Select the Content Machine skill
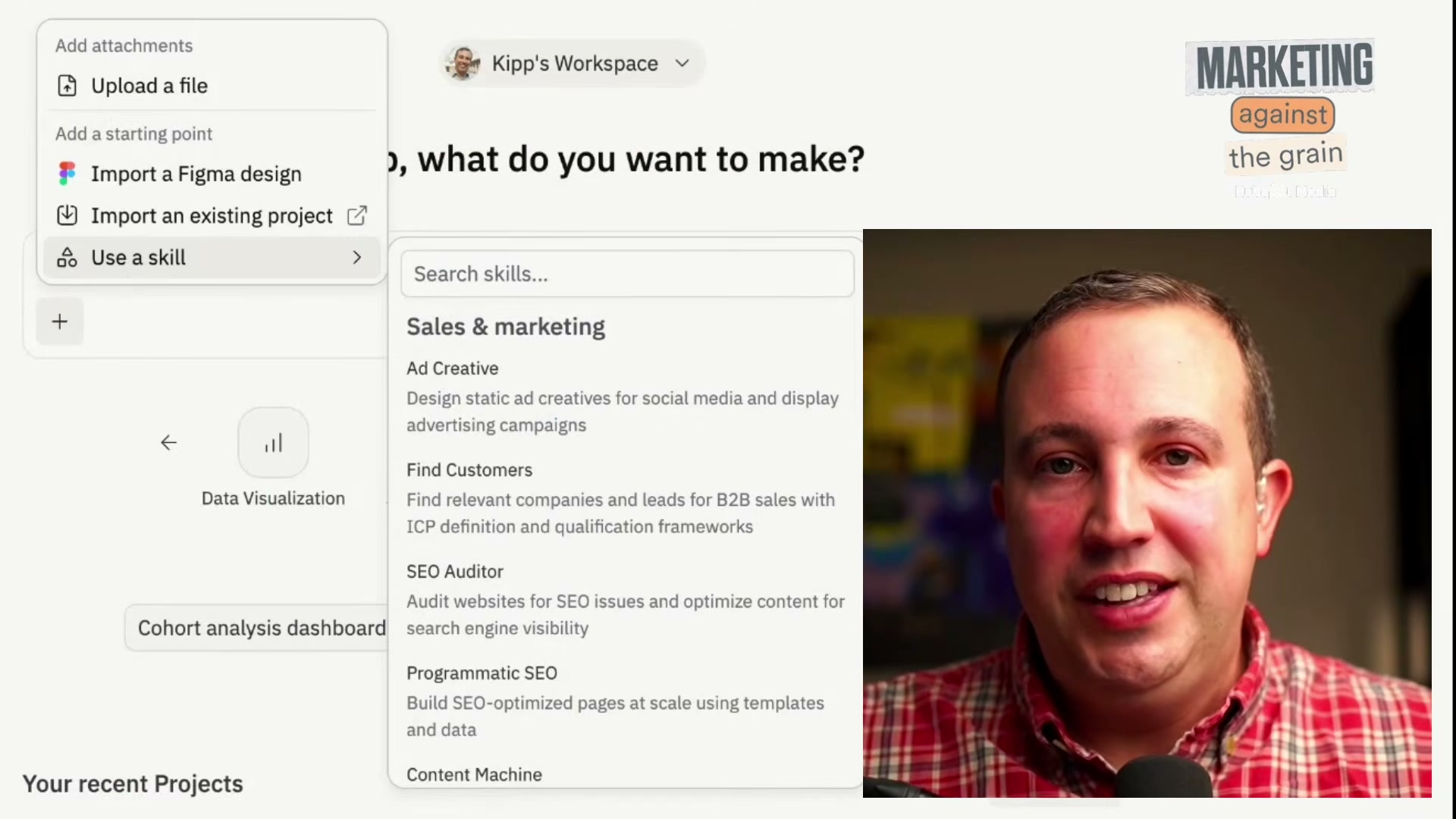This screenshot has height=819, width=1456. [x=474, y=775]
